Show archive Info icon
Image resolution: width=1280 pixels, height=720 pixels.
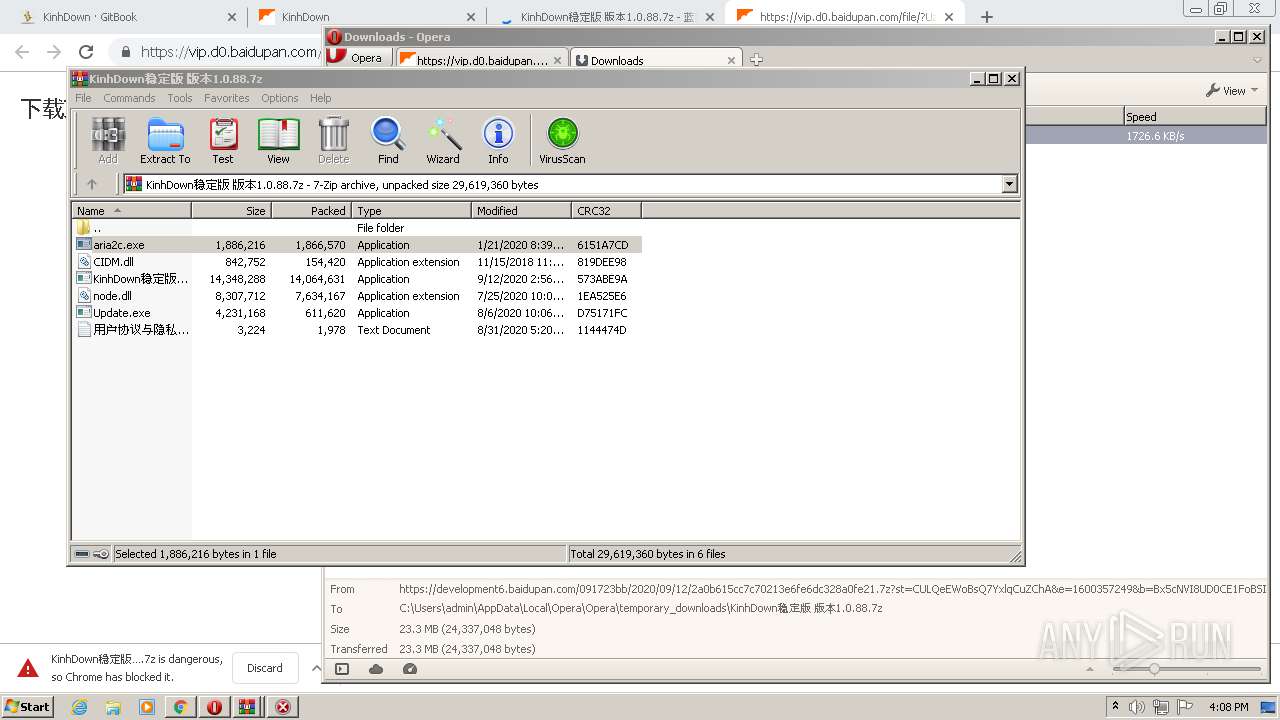498,140
